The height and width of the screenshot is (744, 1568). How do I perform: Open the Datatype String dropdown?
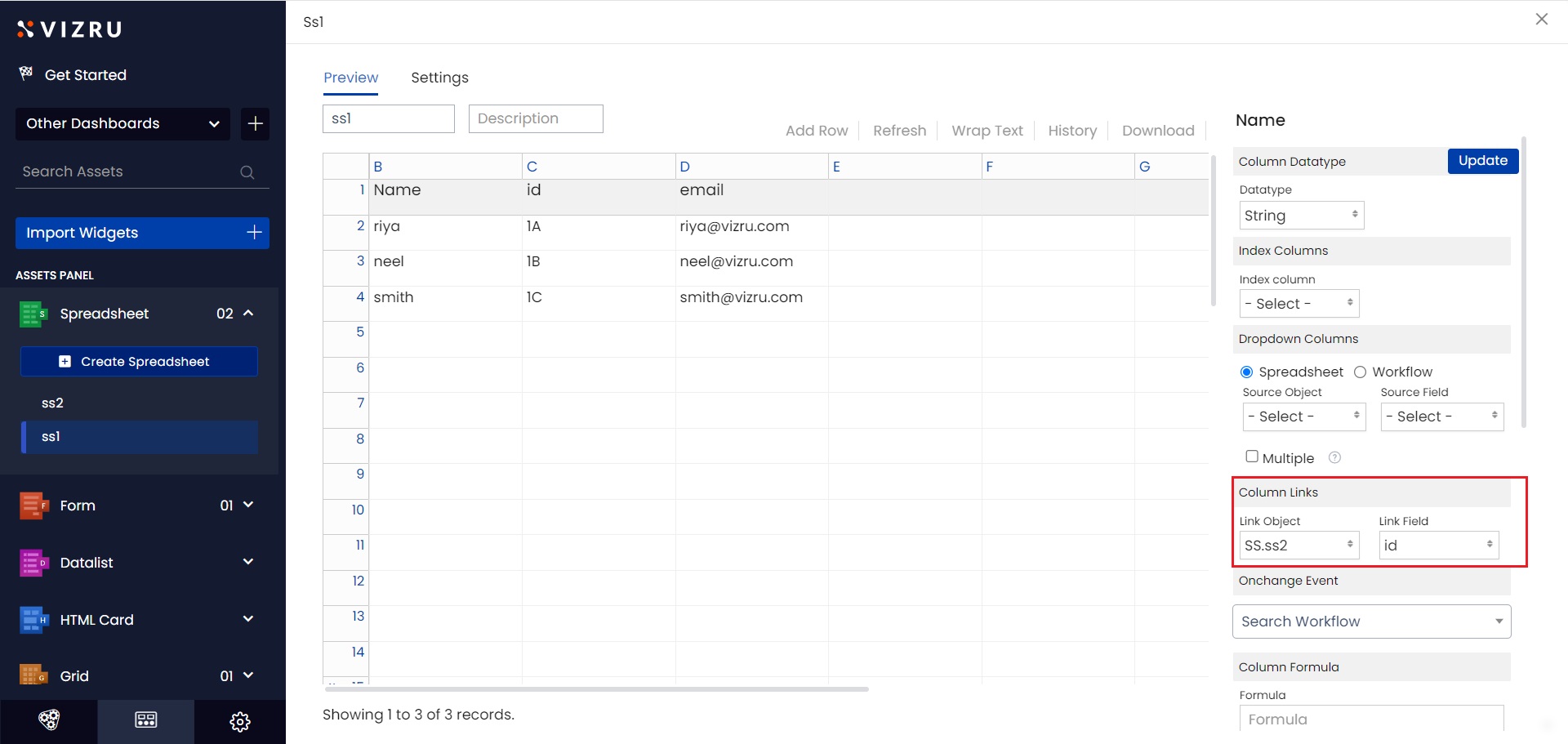pyautogui.click(x=1300, y=216)
